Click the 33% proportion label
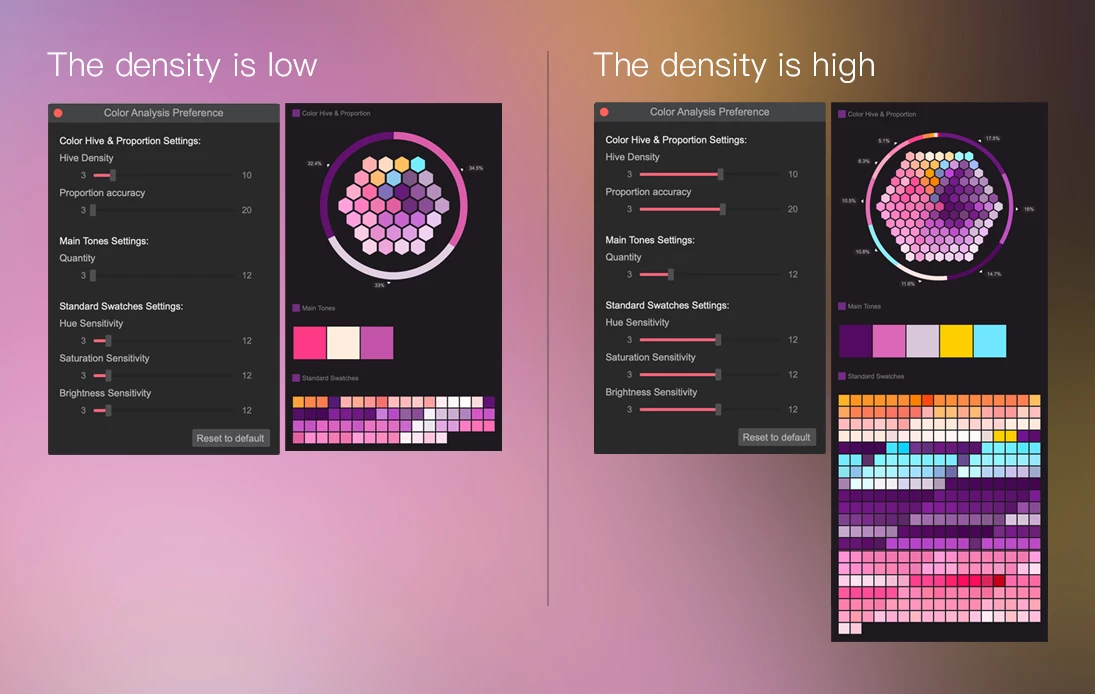1095x694 pixels. [x=379, y=285]
